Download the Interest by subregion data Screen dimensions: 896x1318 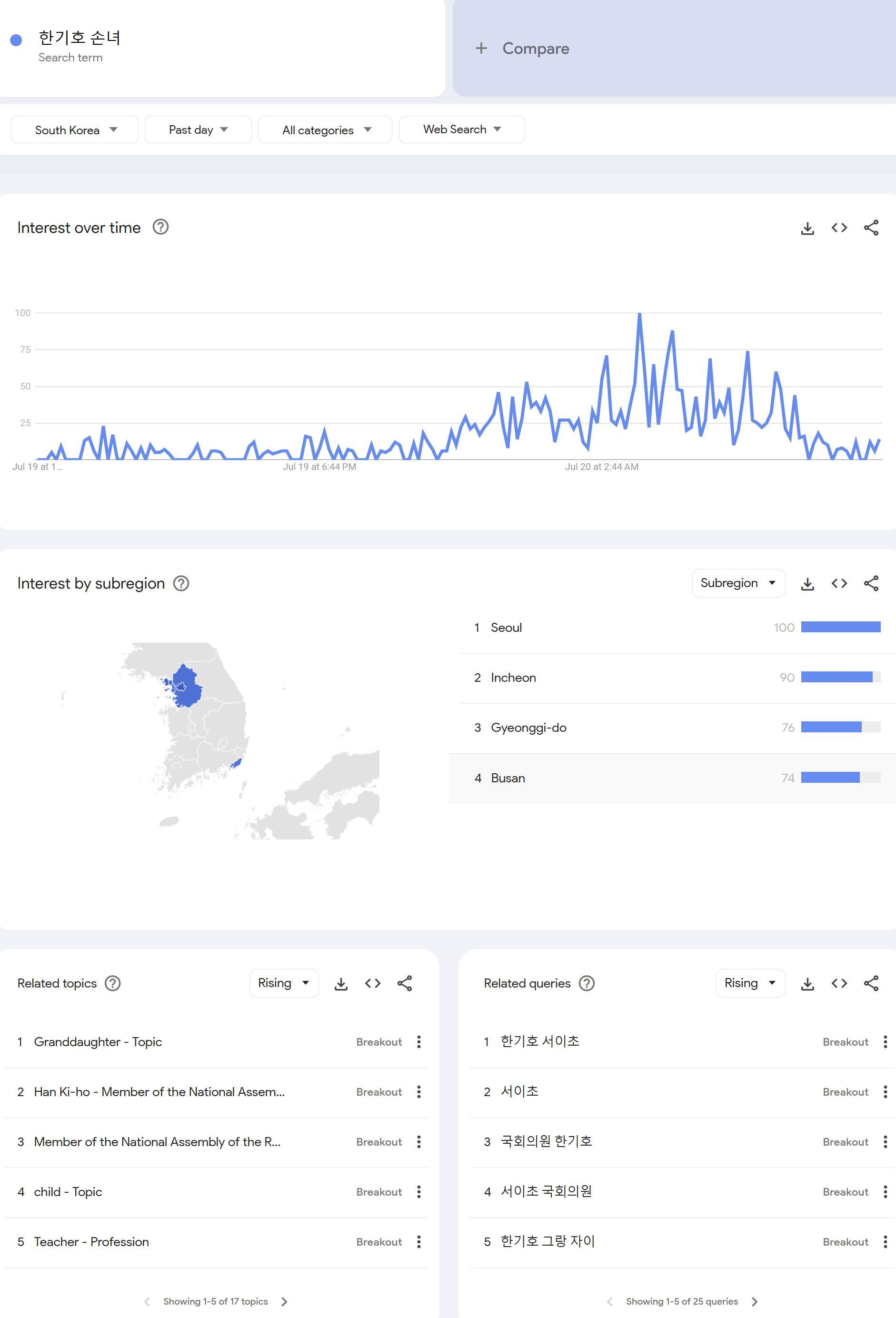click(x=807, y=584)
